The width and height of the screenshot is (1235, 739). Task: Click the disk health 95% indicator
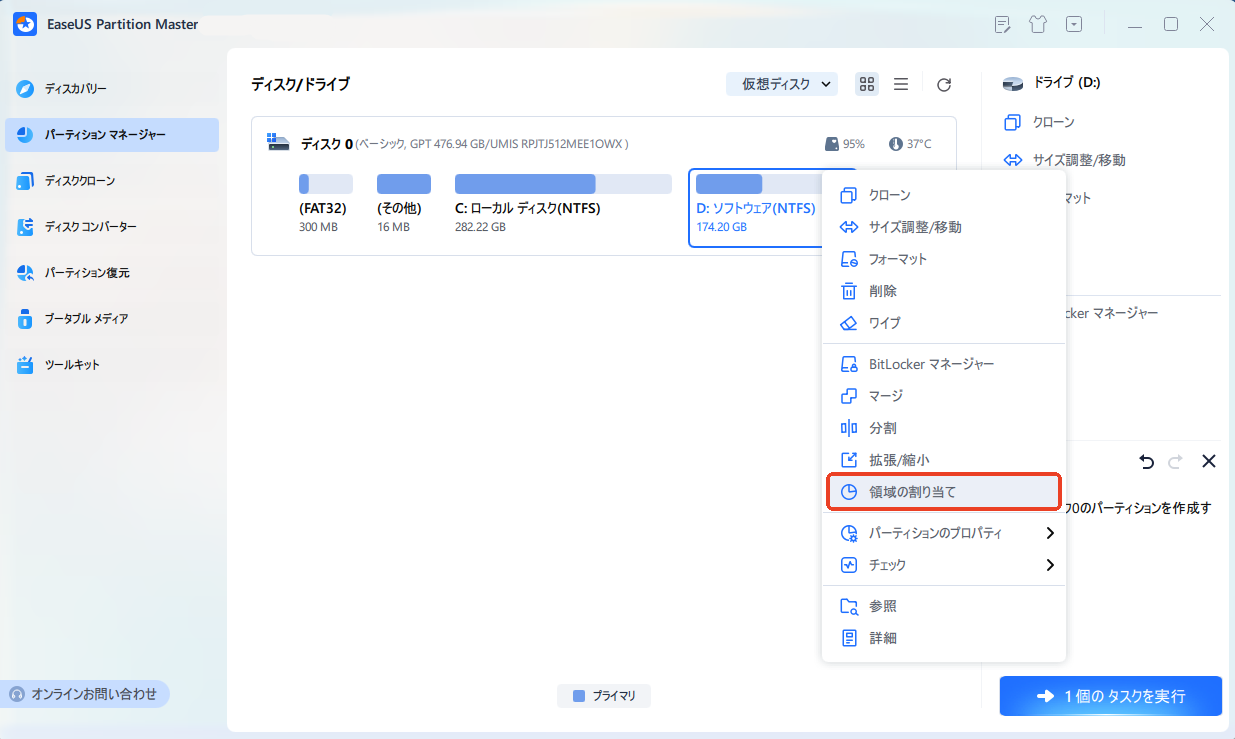pyautogui.click(x=845, y=144)
